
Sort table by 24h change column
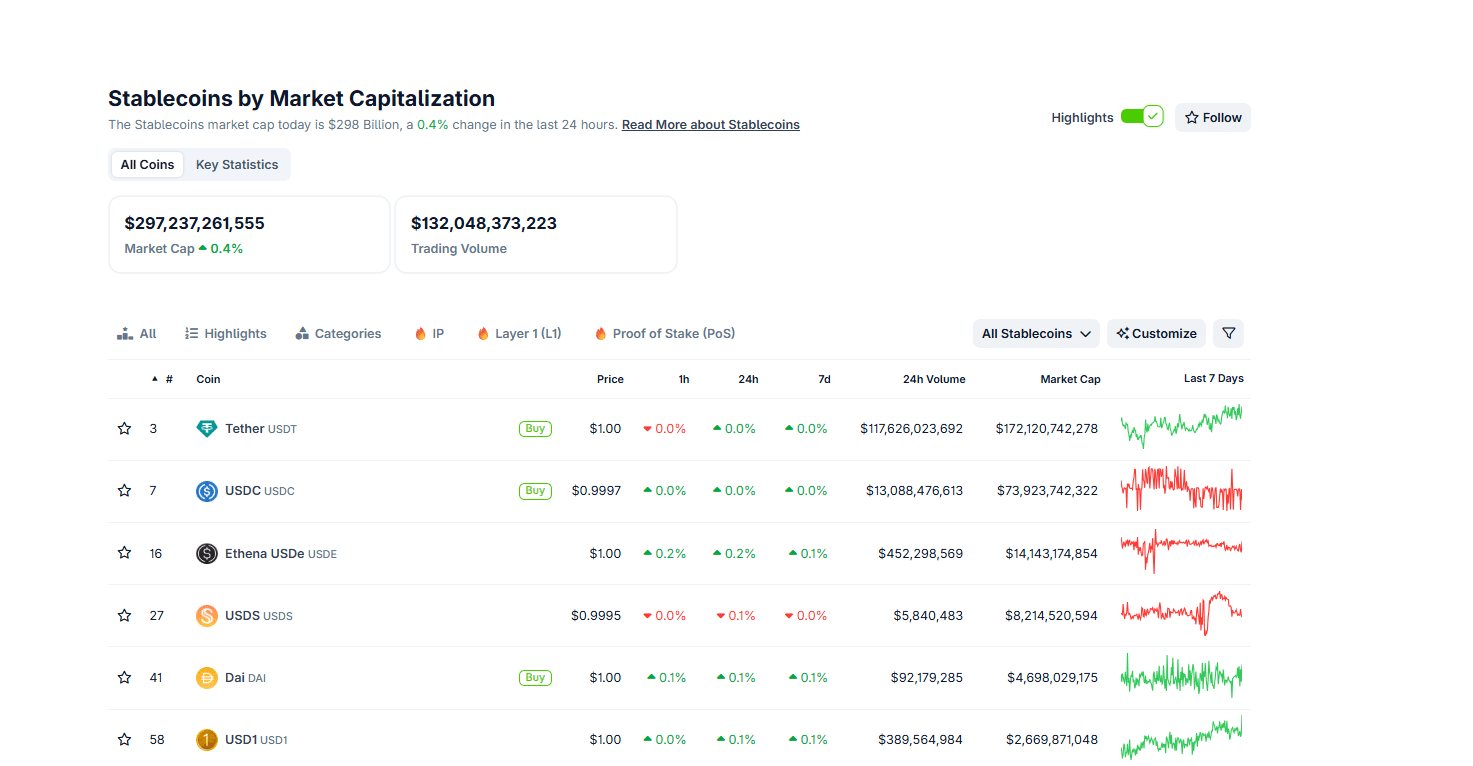[x=748, y=379]
